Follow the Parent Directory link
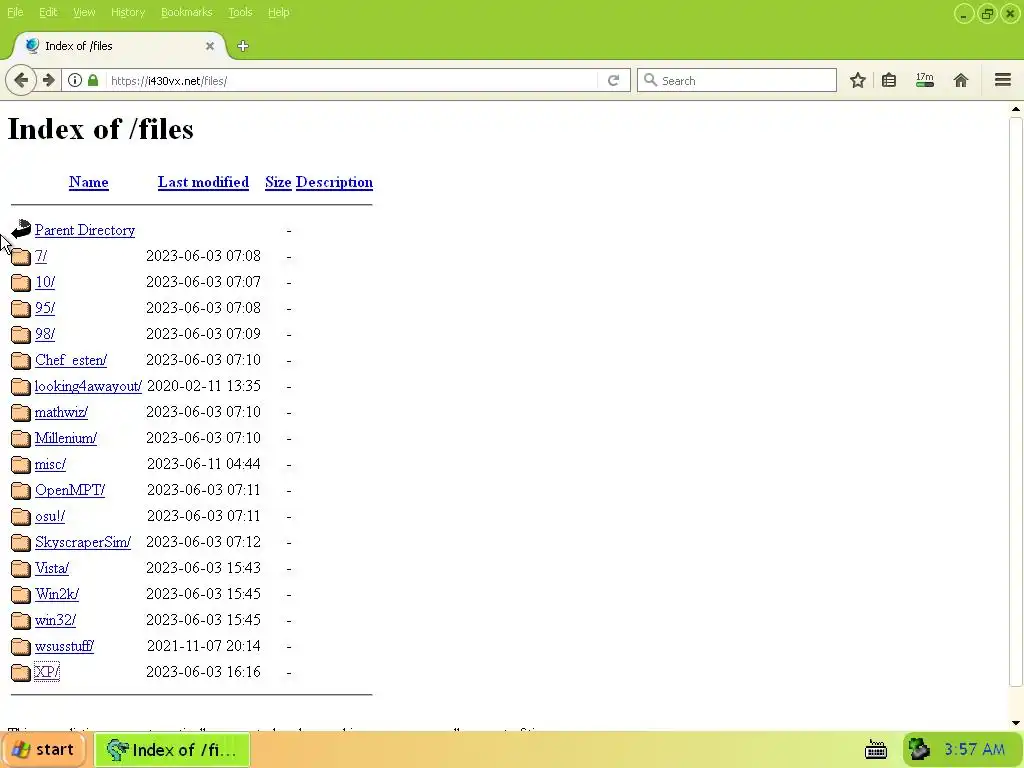This screenshot has width=1024, height=768. [85, 230]
